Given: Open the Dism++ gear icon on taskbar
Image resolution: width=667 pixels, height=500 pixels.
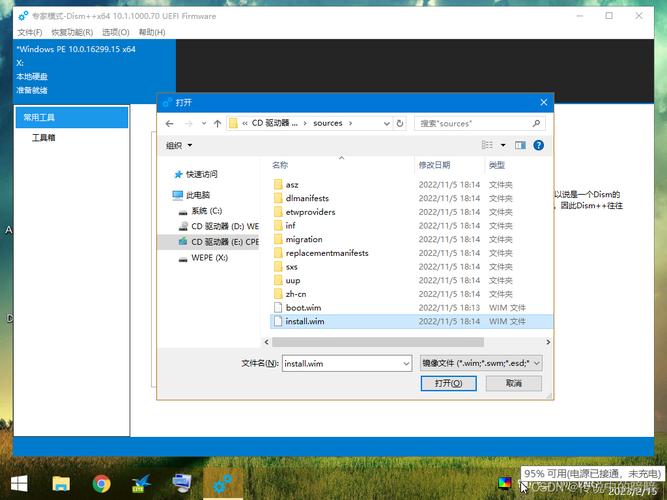Looking at the screenshot, I should [x=223, y=484].
